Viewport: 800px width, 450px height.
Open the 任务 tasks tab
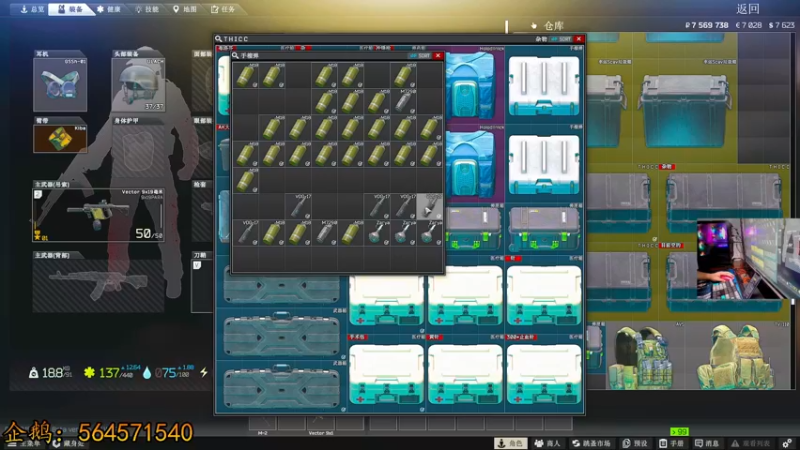[x=223, y=9]
